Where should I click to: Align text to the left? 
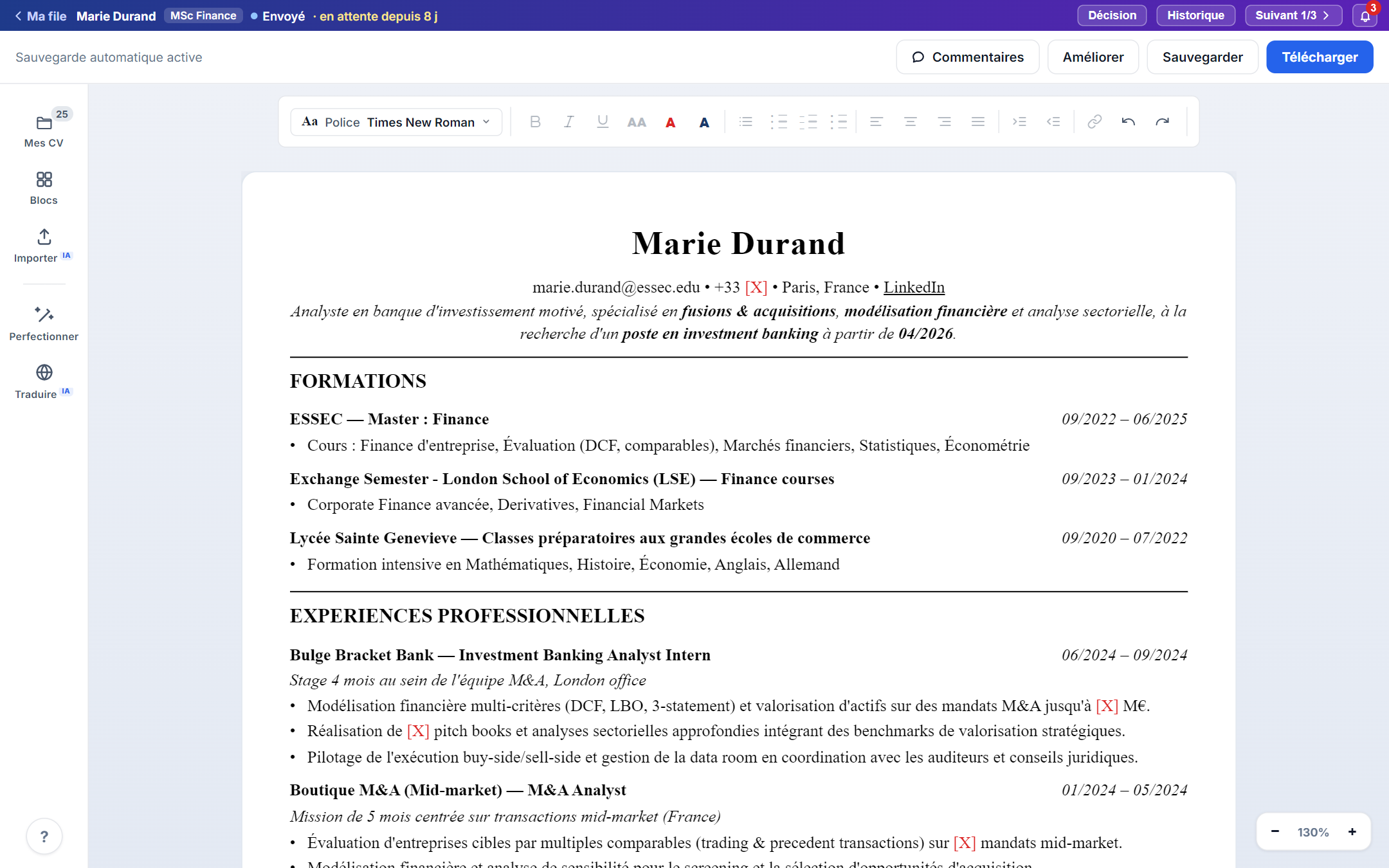[876, 122]
